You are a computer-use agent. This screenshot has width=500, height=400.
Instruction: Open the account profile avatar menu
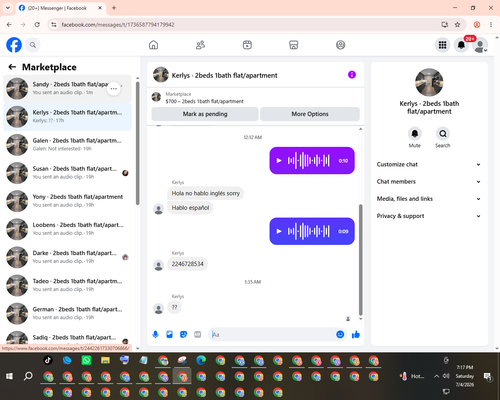tap(480, 45)
